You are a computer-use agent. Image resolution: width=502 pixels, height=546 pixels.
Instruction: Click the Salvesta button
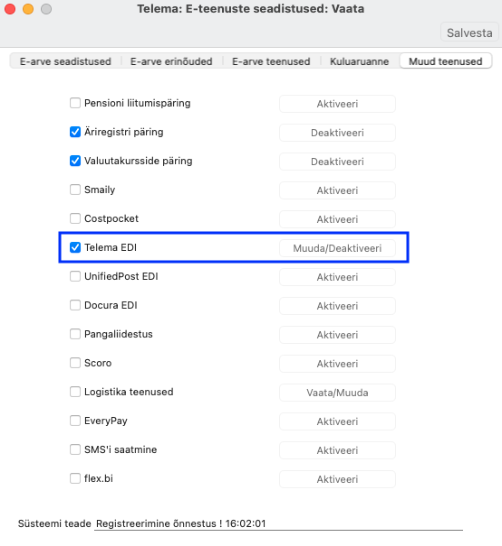pyautogui.click(x=469, y=33)
